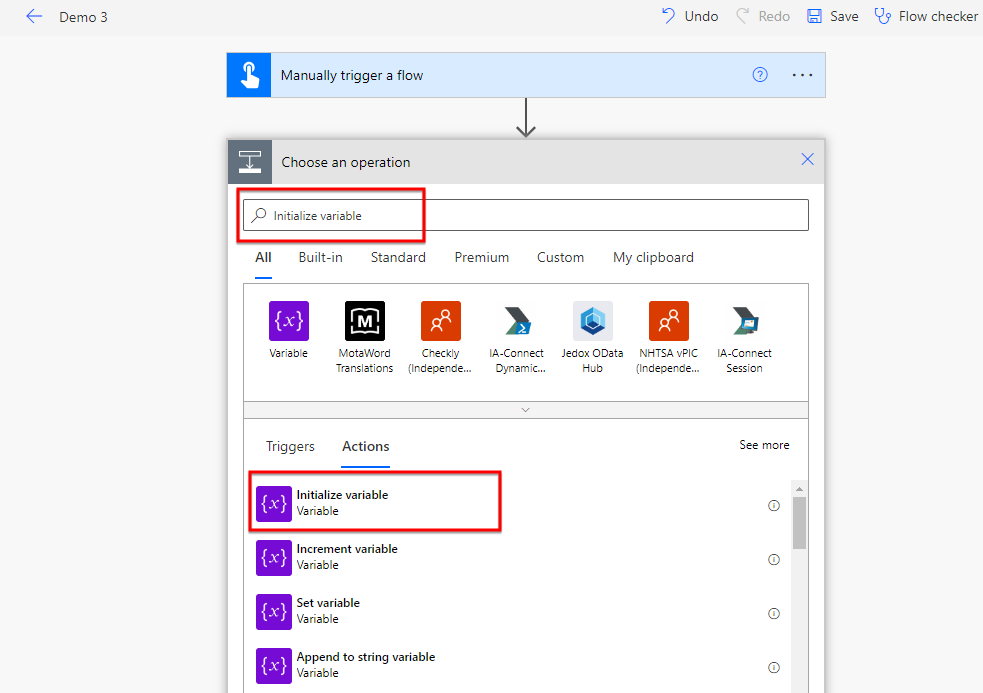This screenshot has width=983, height=693.
Task: Focus the operation search field
Action: pyautogui.click(x=525, y=215)
